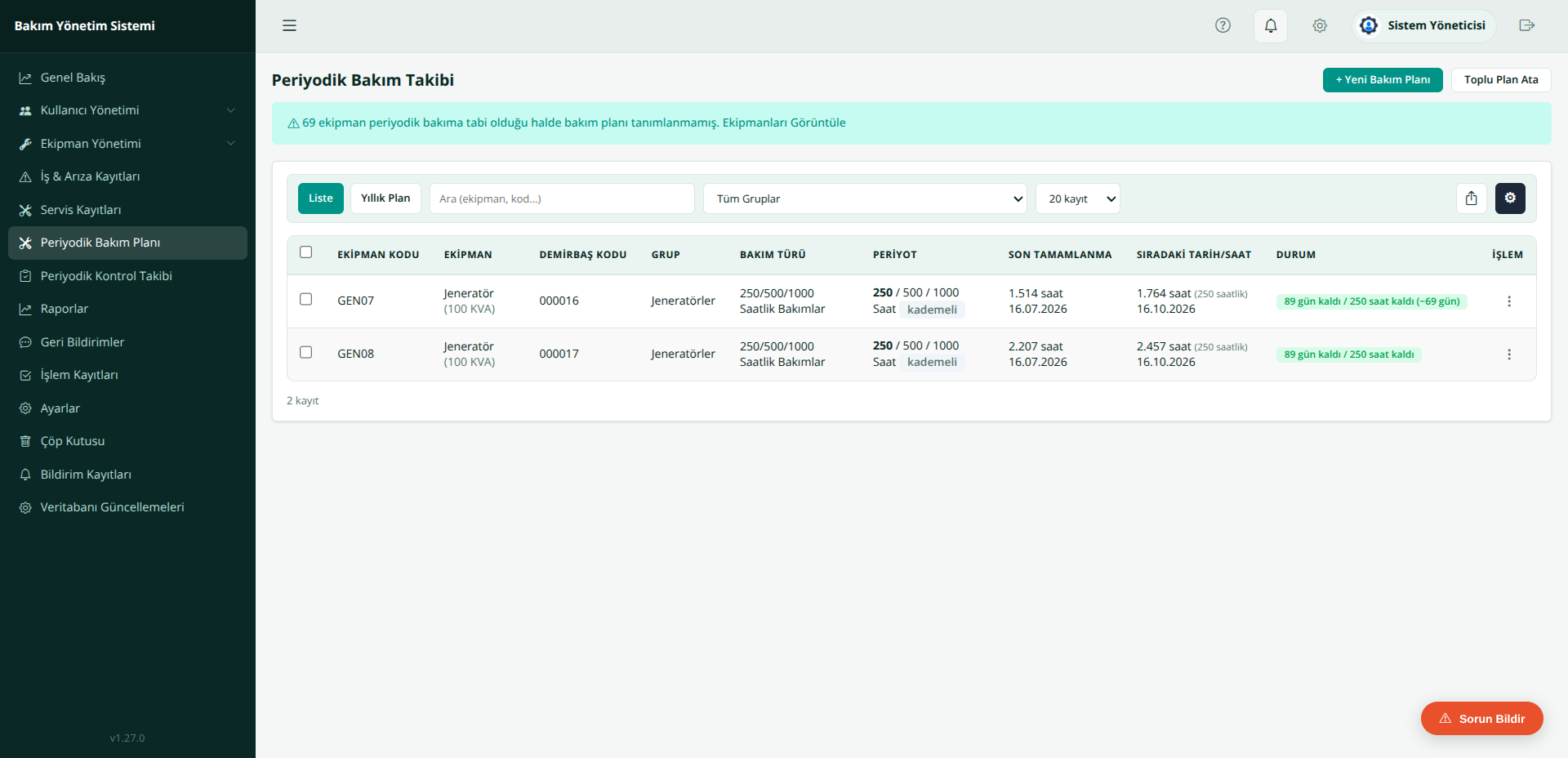
Task: Click the Çöp Kutusu trash icon
Action: 25,442
